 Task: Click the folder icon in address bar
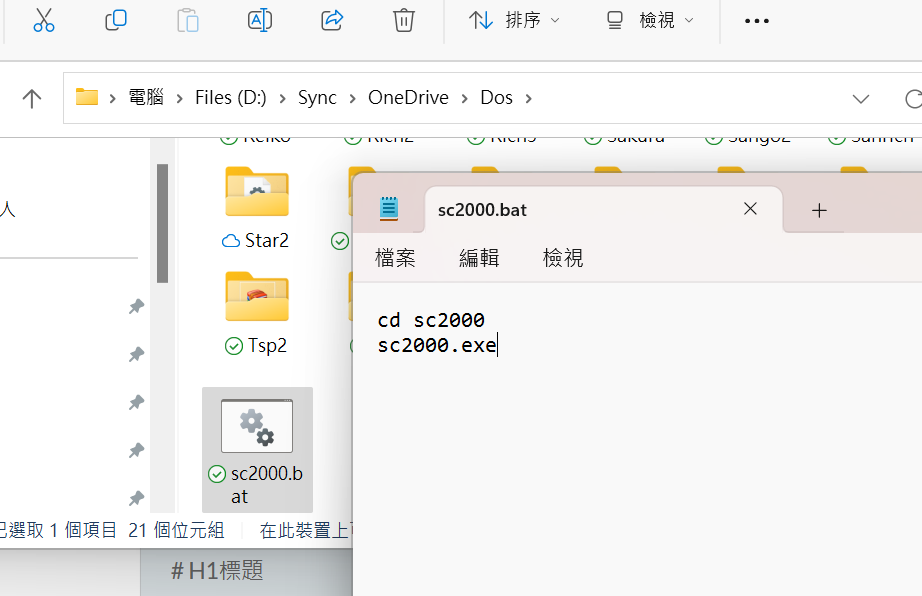[x=87, y=97]
